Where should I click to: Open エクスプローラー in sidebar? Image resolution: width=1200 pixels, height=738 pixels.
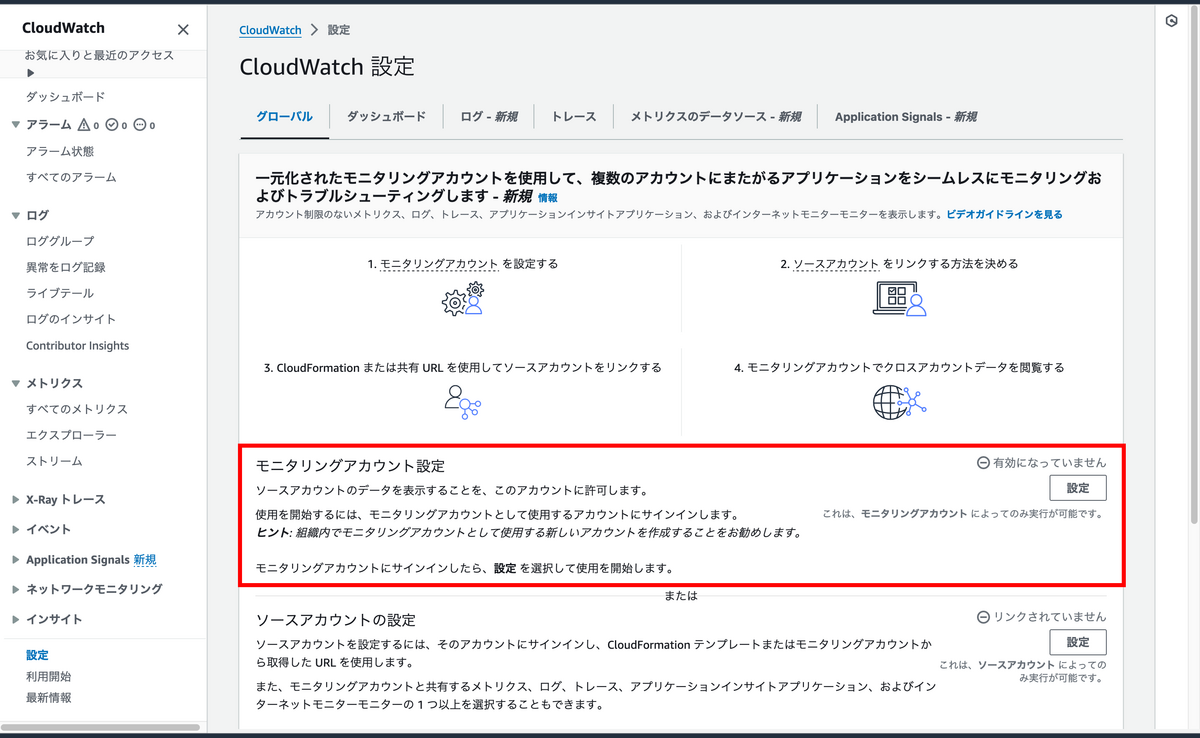coord(71,435)
